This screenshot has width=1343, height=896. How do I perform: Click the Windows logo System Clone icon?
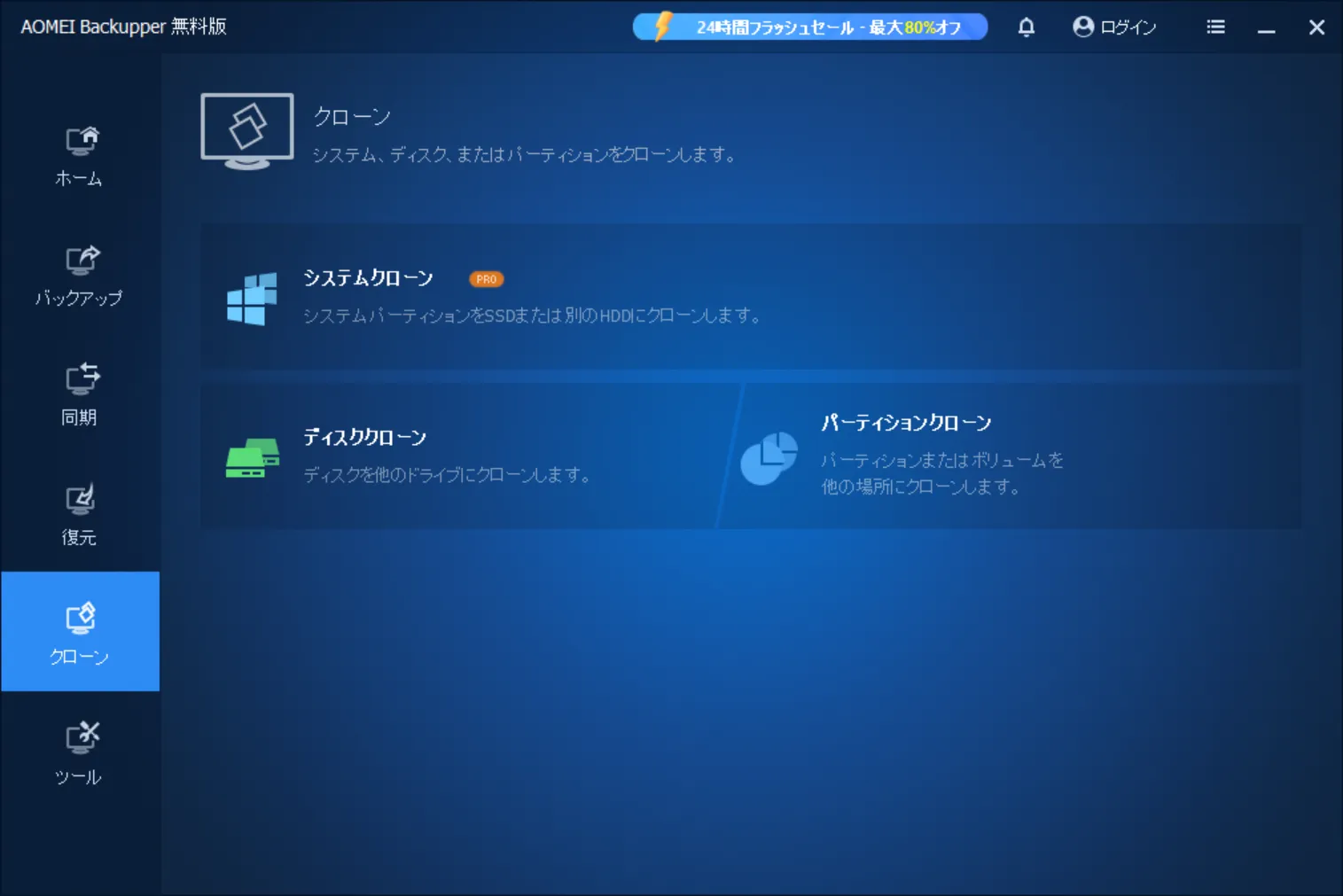pos(252,299)
